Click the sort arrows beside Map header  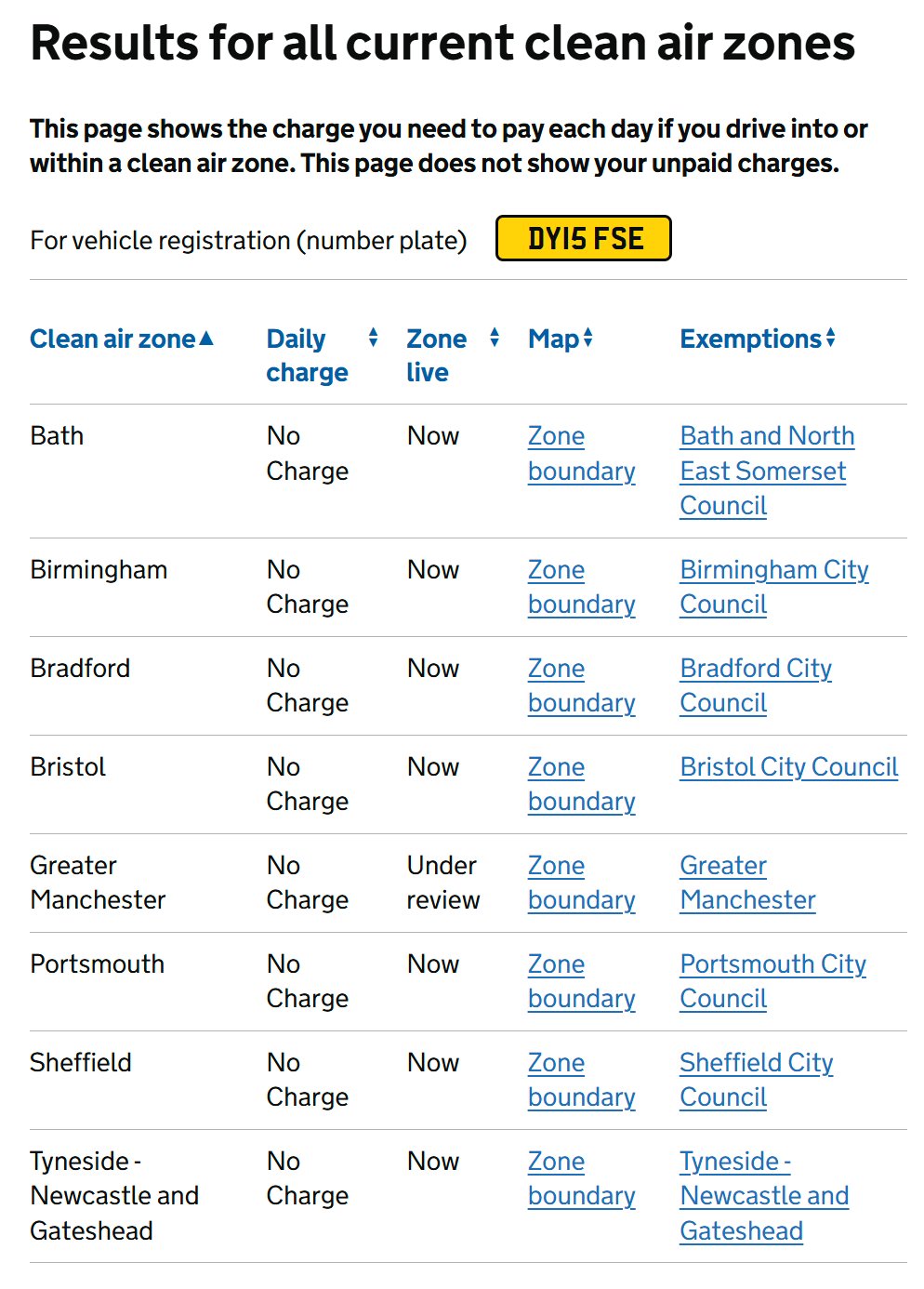point(588,339)
